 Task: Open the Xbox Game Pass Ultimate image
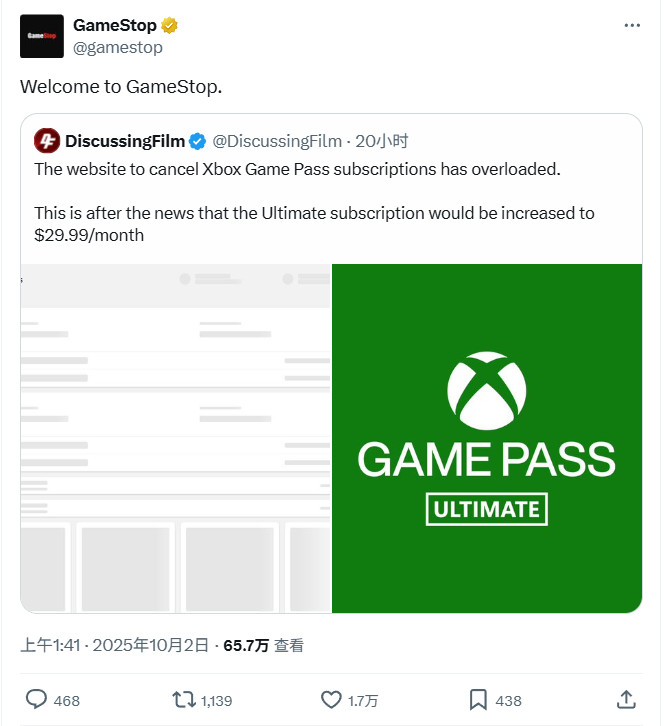click(486, 438)
